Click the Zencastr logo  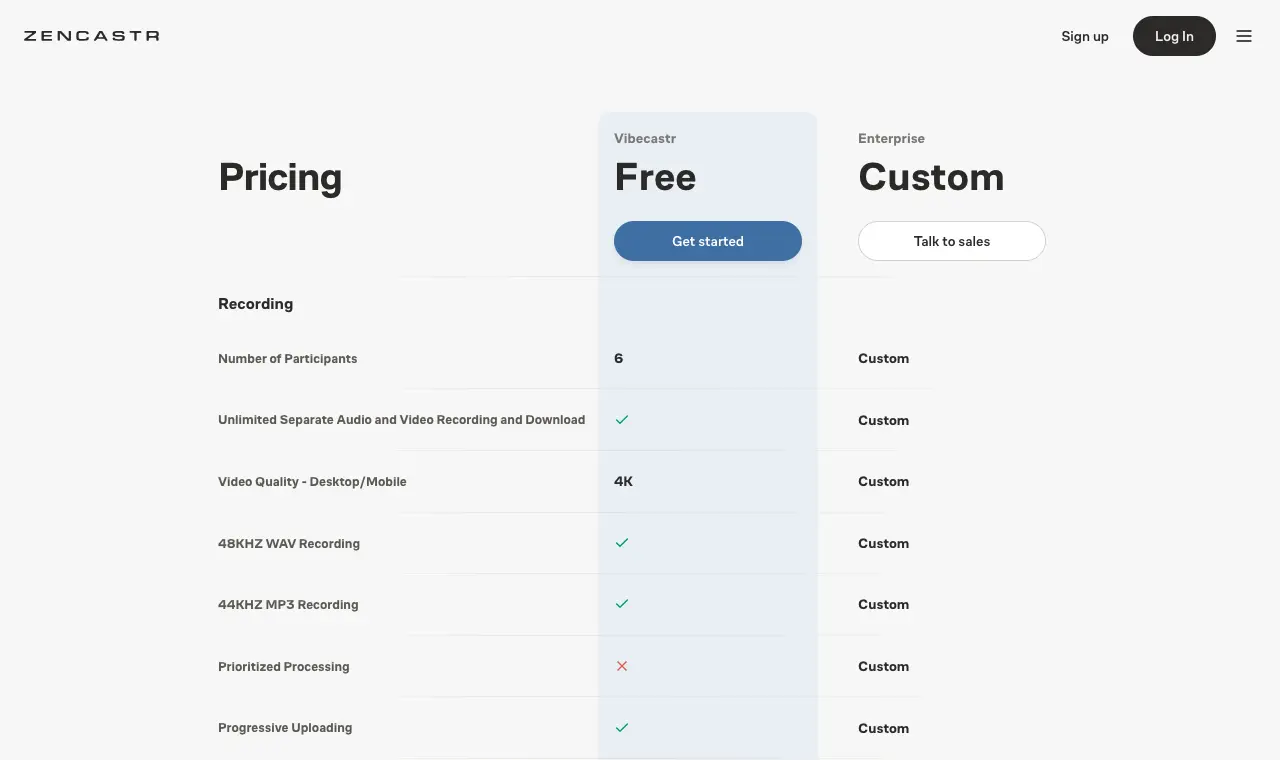92,36
